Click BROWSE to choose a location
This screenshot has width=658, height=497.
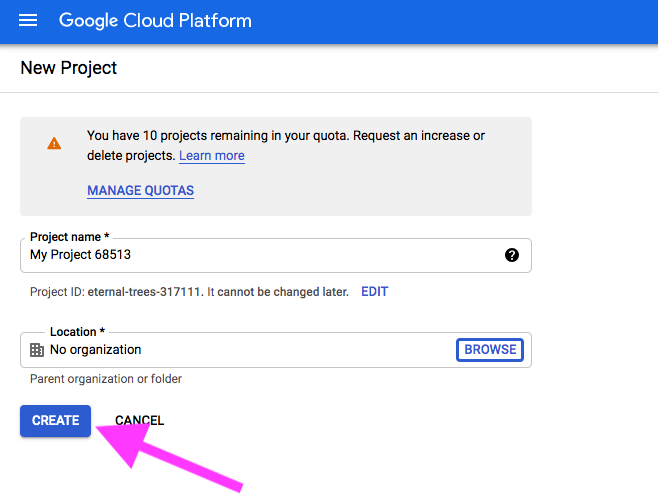[490, 350]
